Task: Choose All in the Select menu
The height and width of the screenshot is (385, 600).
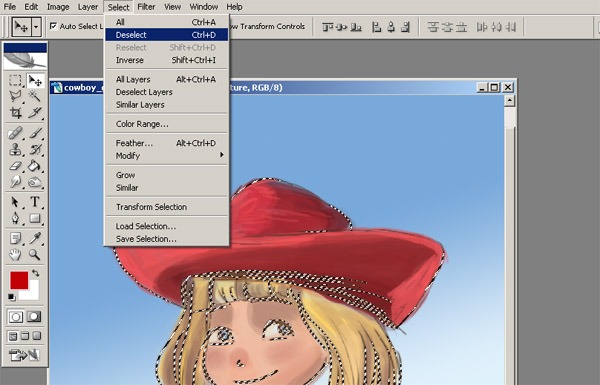Action: (x=167, y=22)
